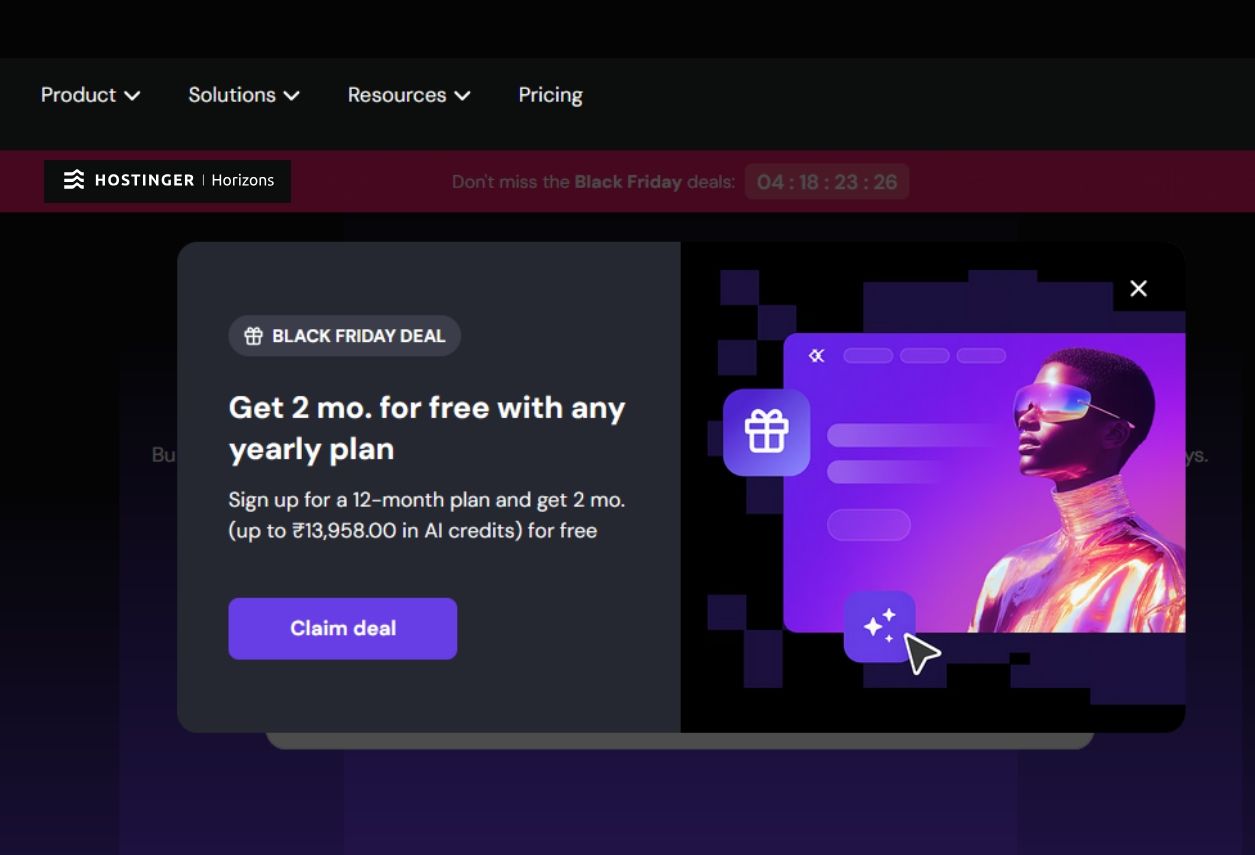The height and width of the screenshot is (855, 1255).
Task: Click the Black Friday countdown timer
Action: (827, 182)
